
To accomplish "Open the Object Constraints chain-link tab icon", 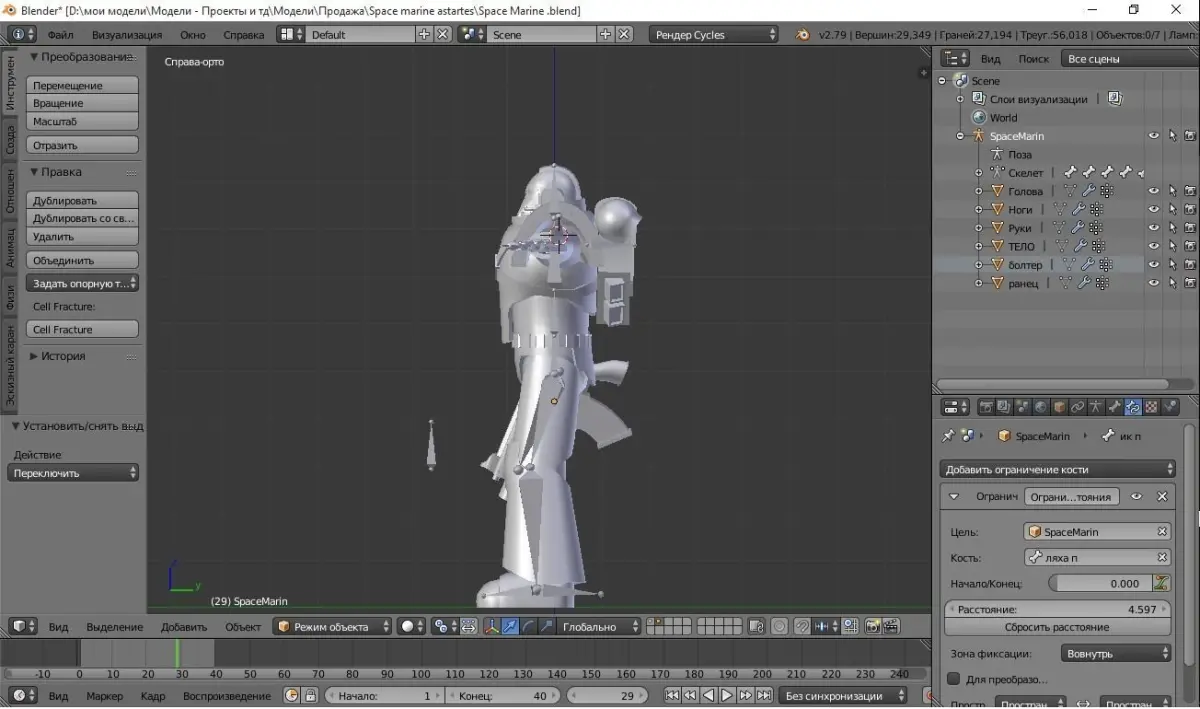I will pos(1077,407).
